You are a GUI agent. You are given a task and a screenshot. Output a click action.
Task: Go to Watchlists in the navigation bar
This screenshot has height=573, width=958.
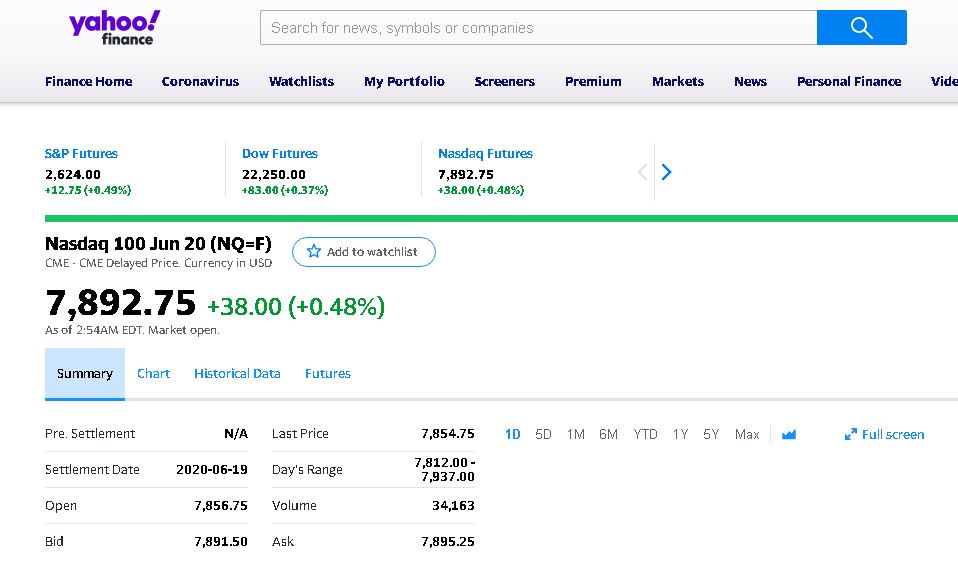(x=301, y=81)
